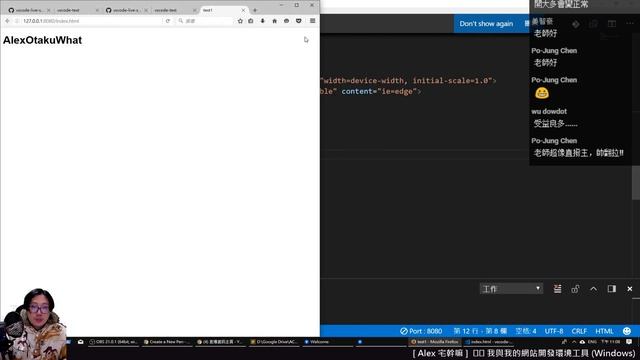
Task: Click the cloud icon in system tray
Action: click(x=582, y=342)
